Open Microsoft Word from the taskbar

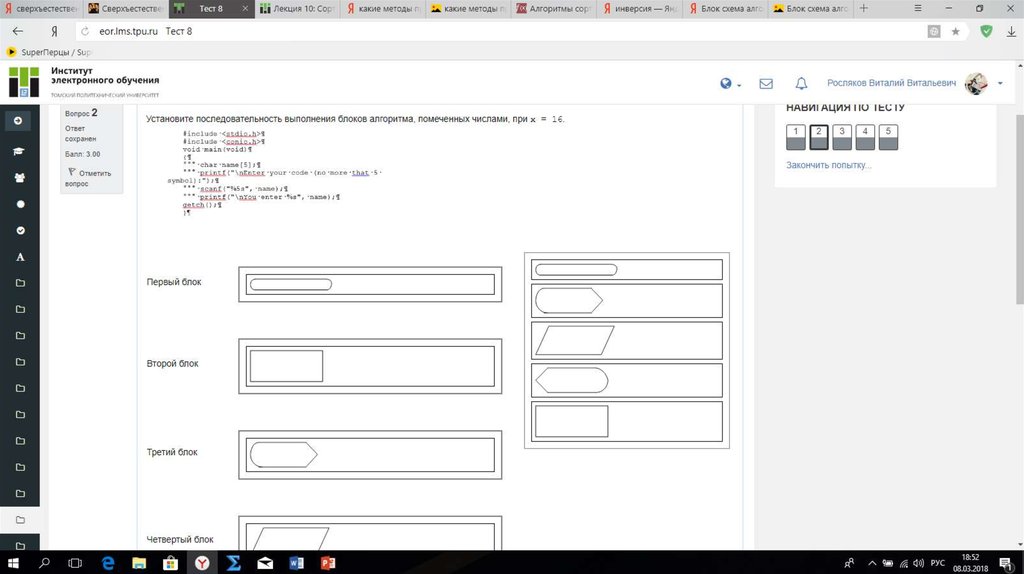295,563
